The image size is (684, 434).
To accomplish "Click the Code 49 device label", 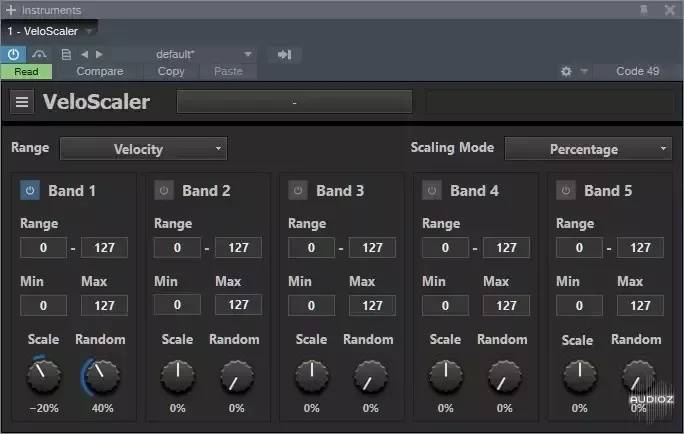I will [637, 71].
